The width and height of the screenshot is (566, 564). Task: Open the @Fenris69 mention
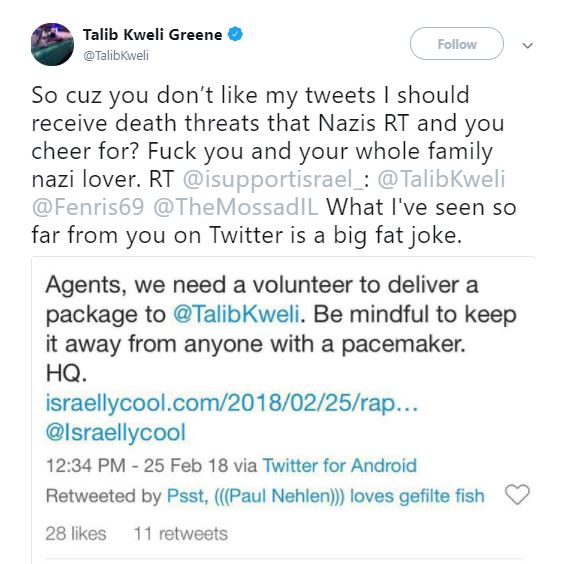pos(88,207)
